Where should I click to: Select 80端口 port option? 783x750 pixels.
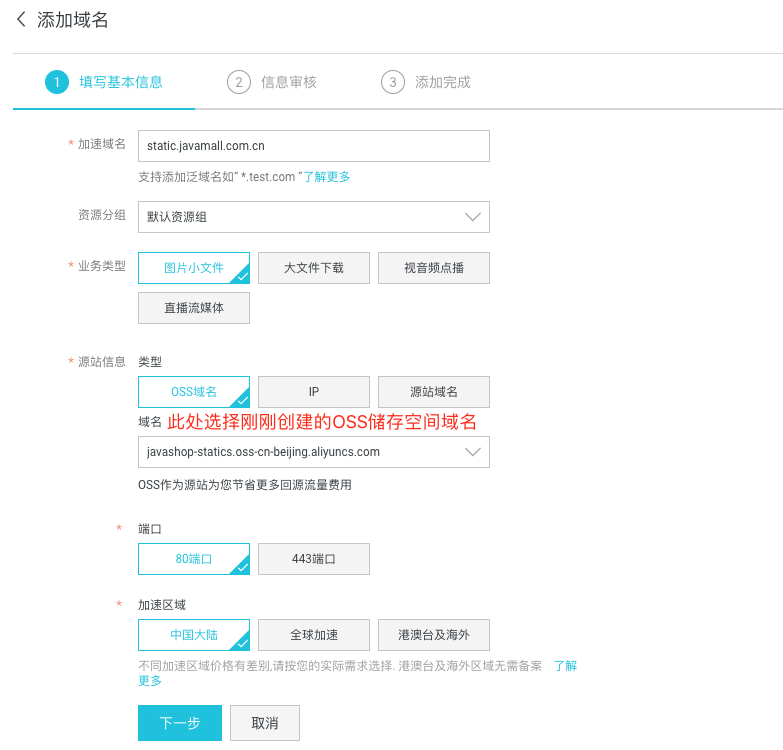click(x=194, y=559)
